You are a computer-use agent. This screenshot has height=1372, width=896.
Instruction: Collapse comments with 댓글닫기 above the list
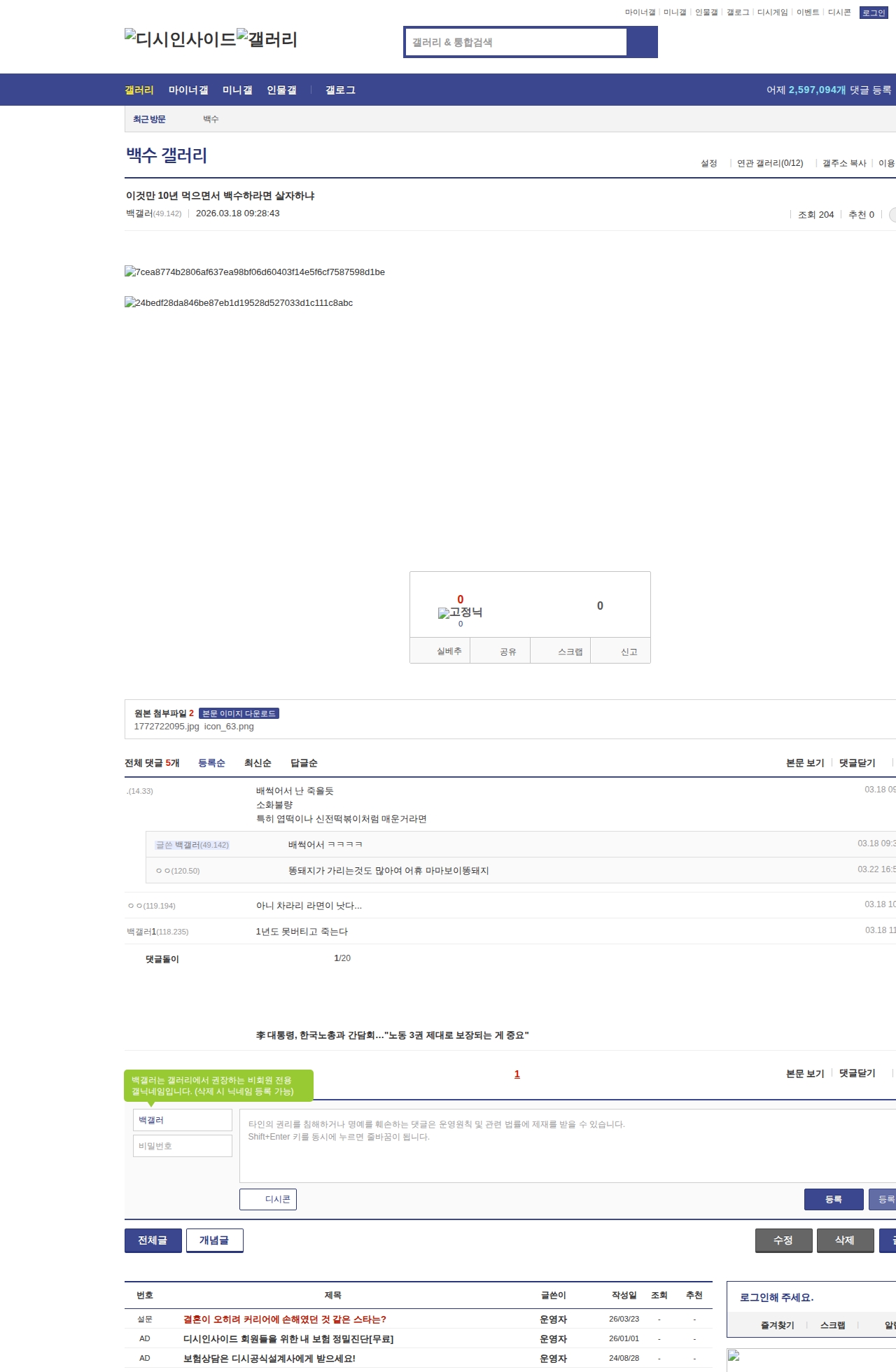coord(857,763)
